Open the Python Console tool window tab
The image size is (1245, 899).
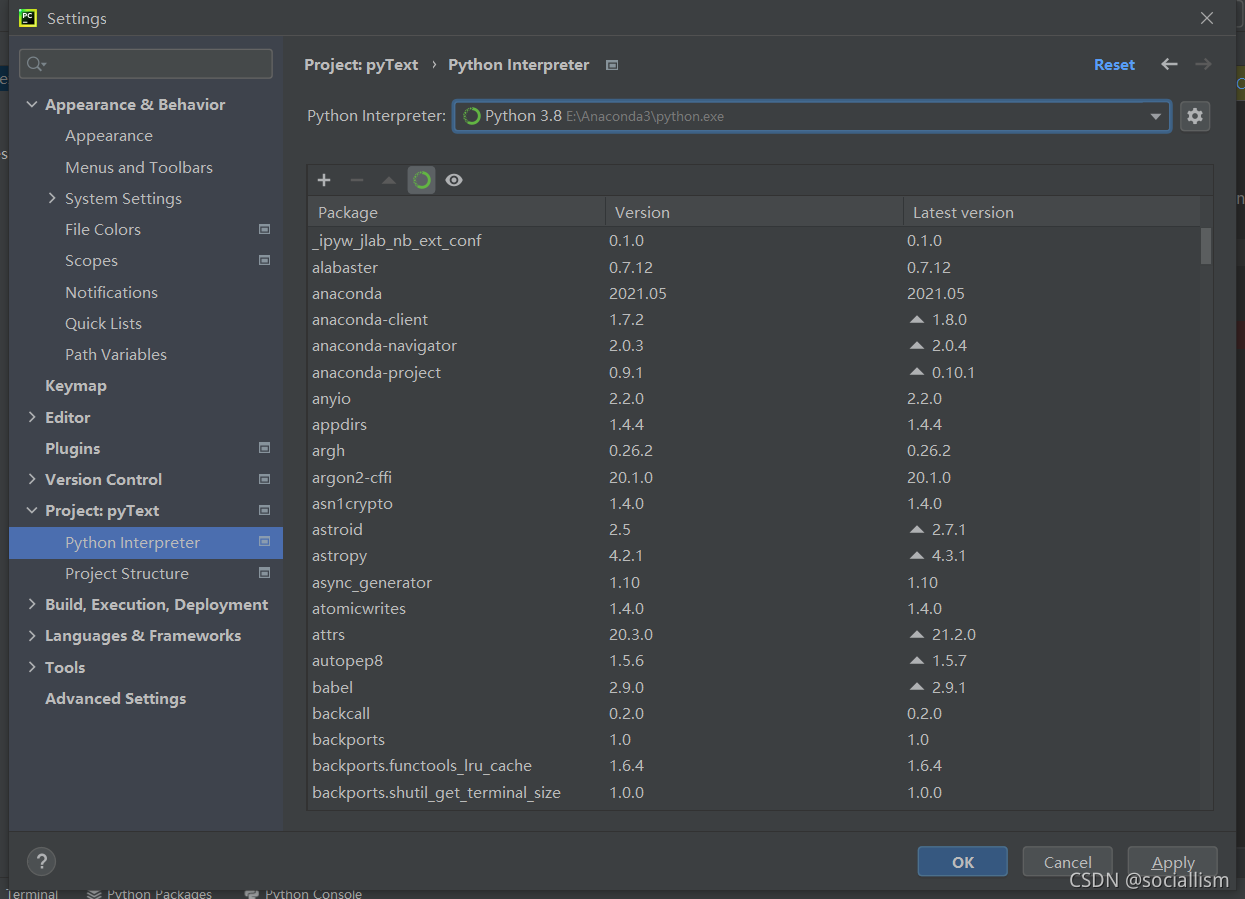[303, 893]
